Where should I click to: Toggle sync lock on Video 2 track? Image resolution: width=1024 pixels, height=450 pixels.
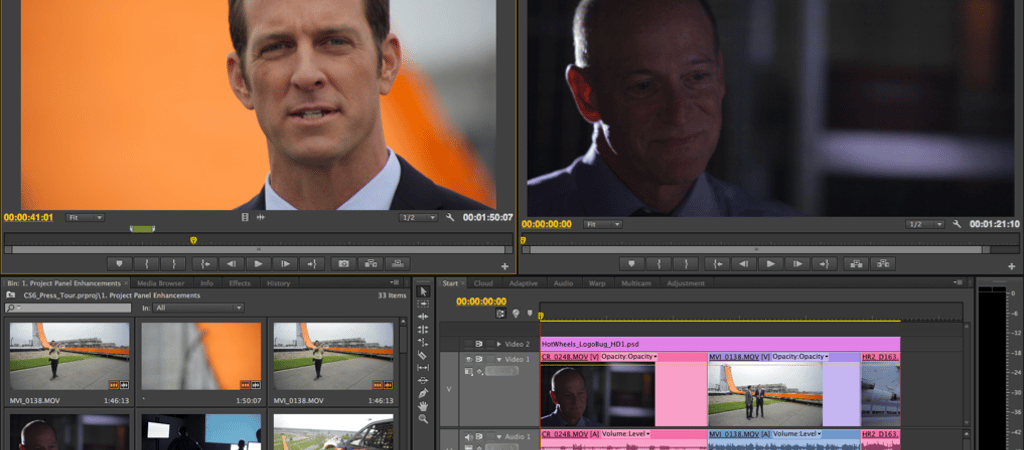tap(479, 343)
